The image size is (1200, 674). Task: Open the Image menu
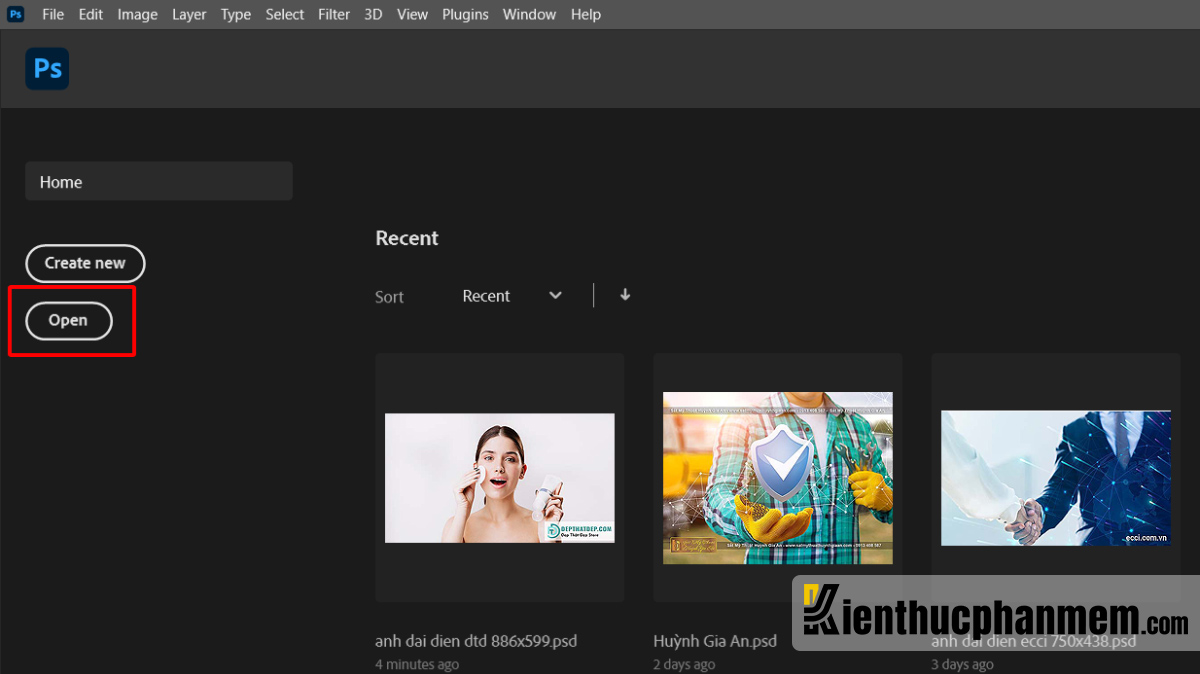137,14
